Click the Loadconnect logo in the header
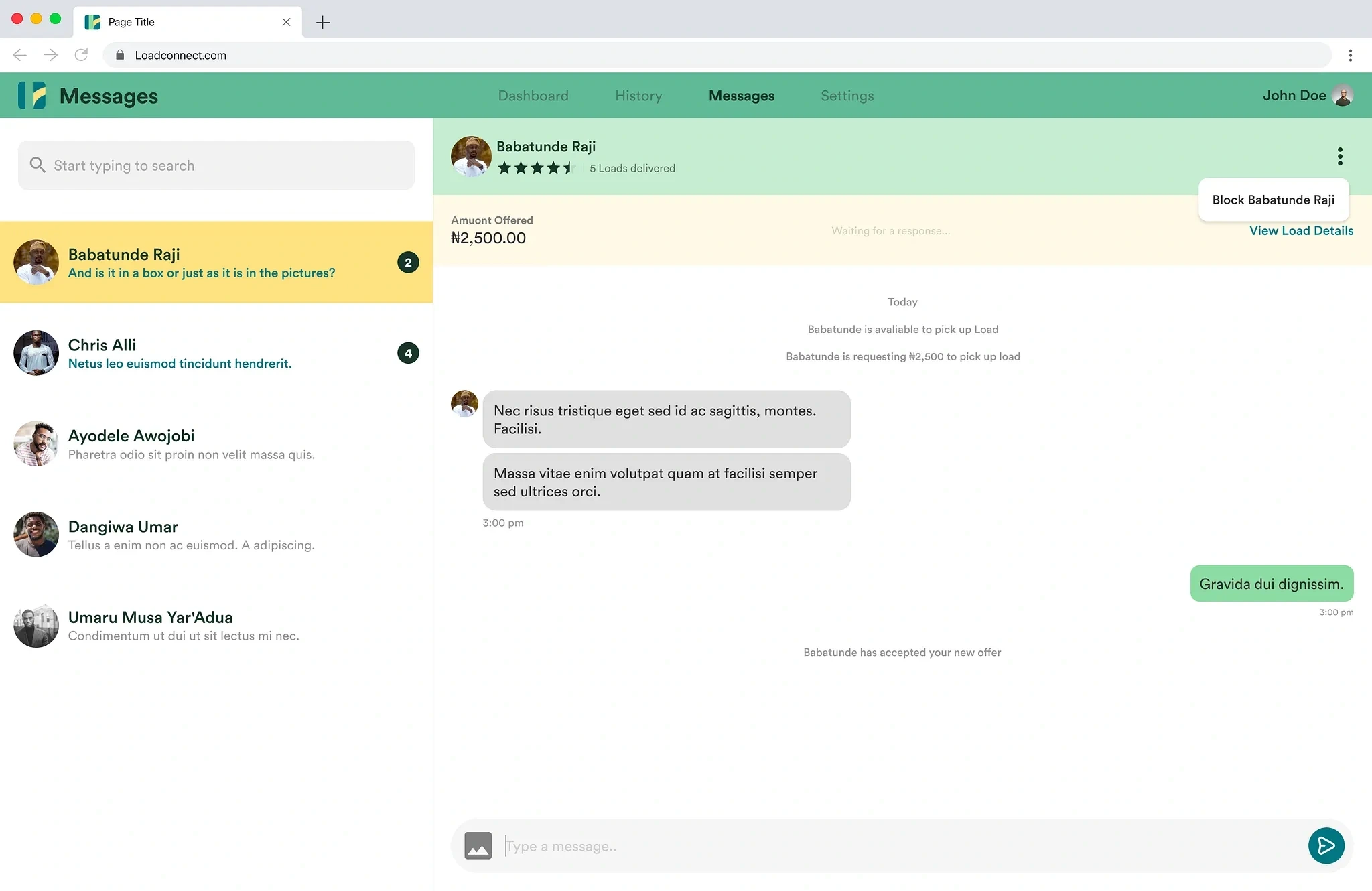 pos(32,96)
